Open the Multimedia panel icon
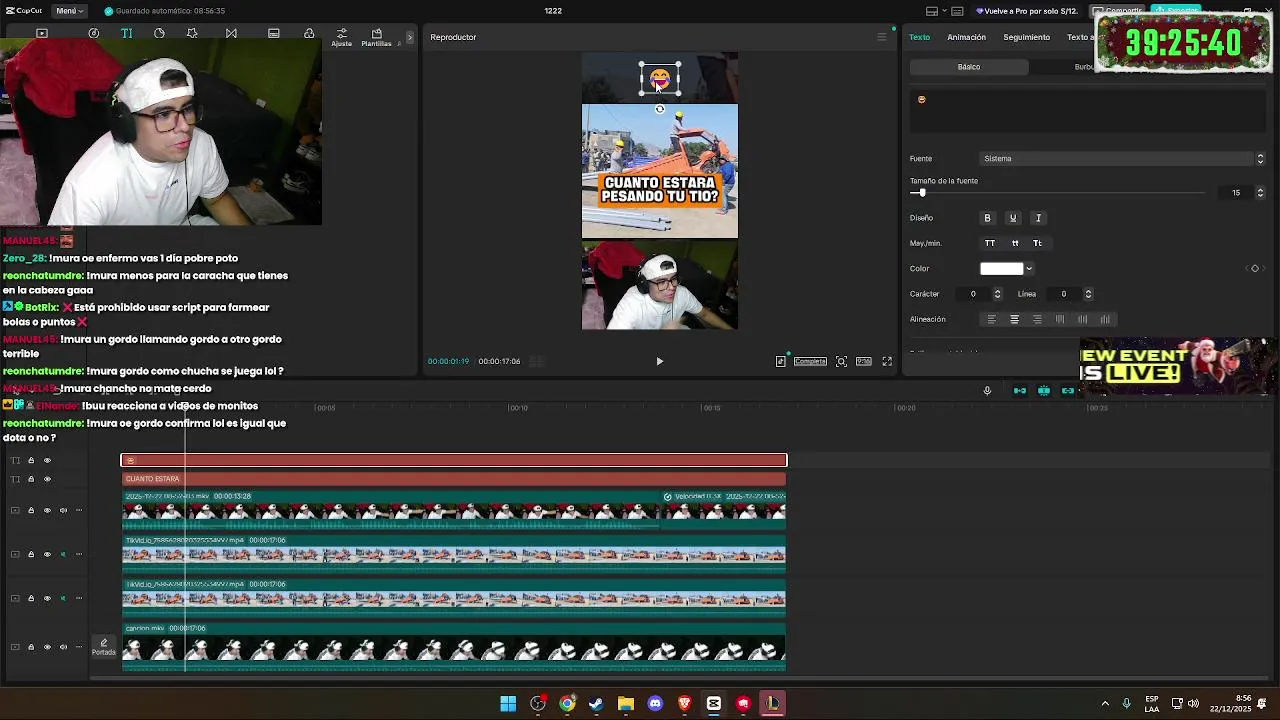 click(x=42, y=34)
